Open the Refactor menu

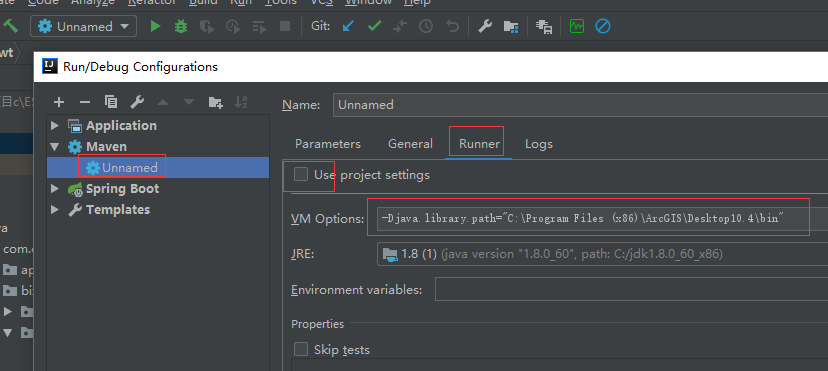click(152, 2)
